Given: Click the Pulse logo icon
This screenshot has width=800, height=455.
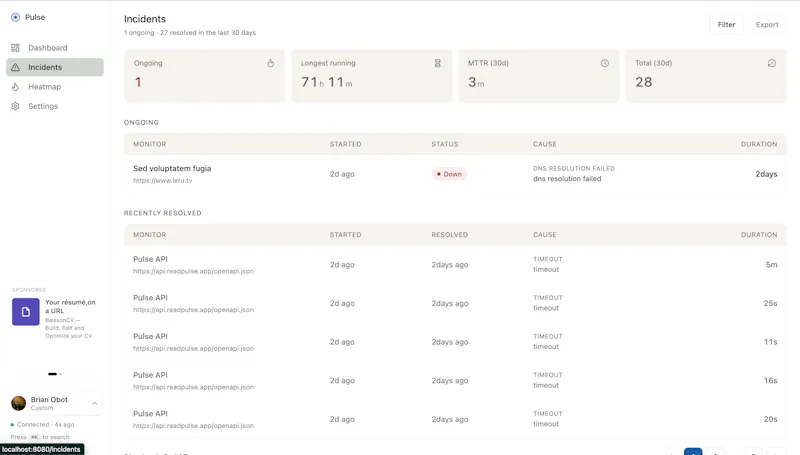Looking at the screenshot, I should [15, 17].
